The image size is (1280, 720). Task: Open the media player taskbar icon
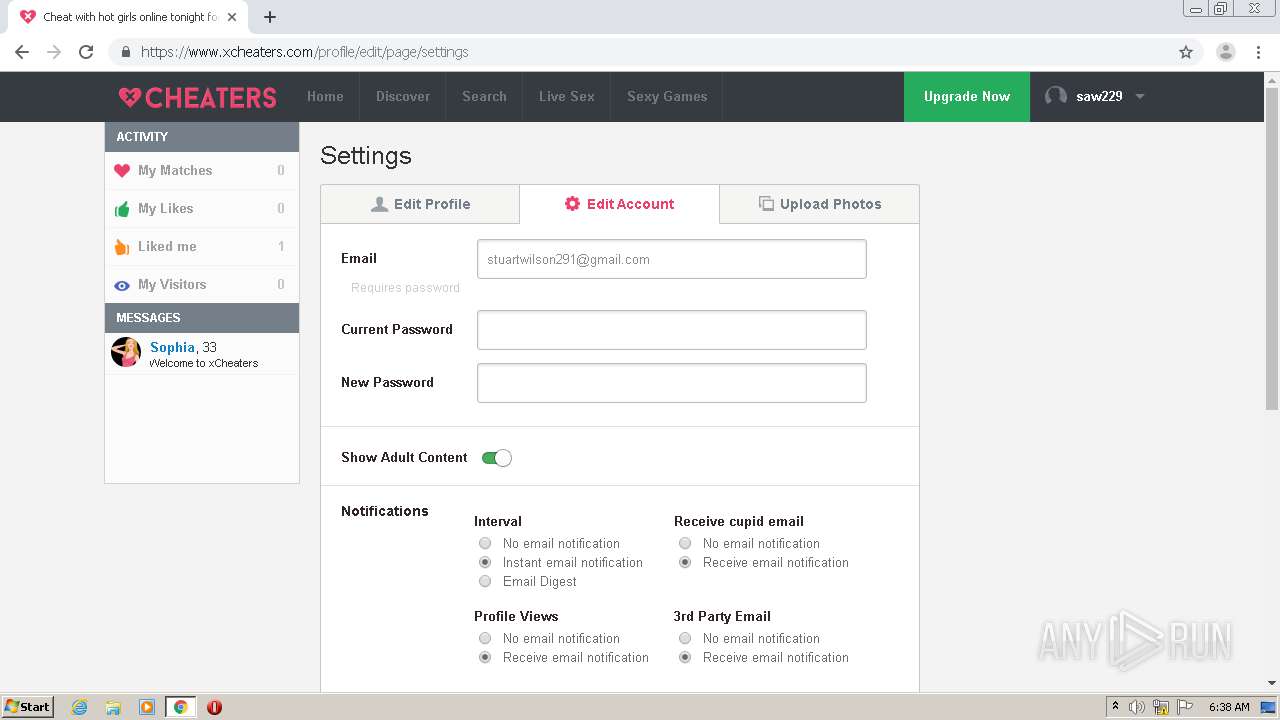coord(147,707)
